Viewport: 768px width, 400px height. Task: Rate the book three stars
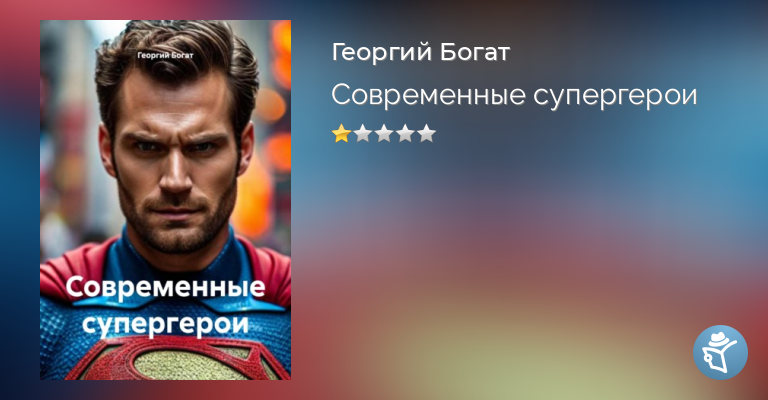click(x=384, y=133)
